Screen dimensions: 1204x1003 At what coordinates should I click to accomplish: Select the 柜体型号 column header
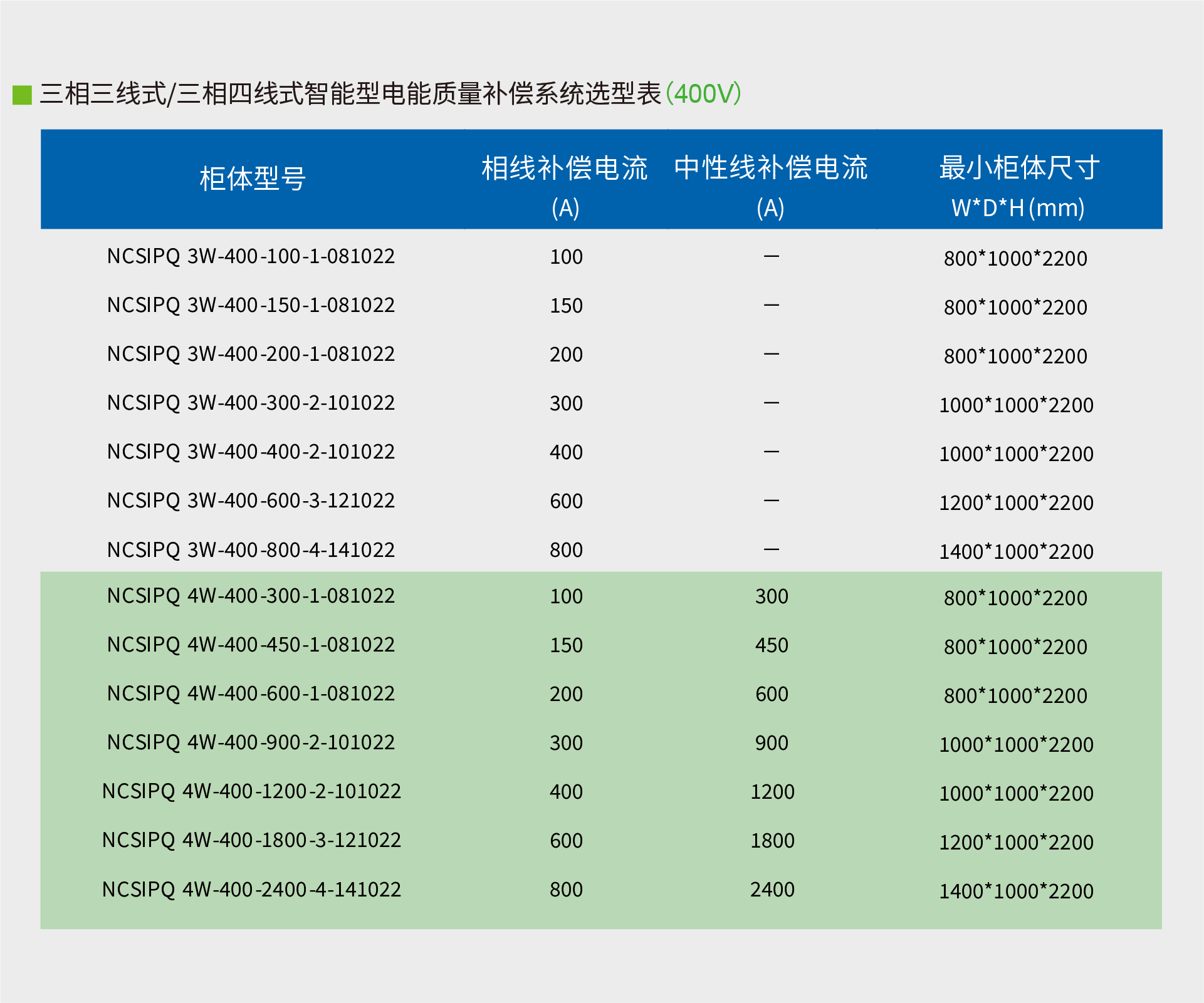point(252,179)
